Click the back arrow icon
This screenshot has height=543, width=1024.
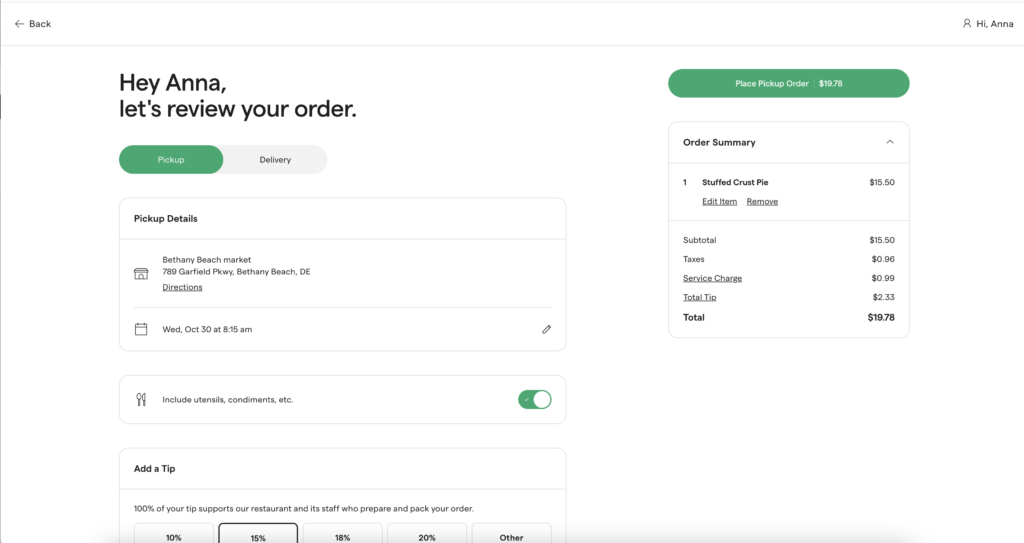click(x=19, y=24)
